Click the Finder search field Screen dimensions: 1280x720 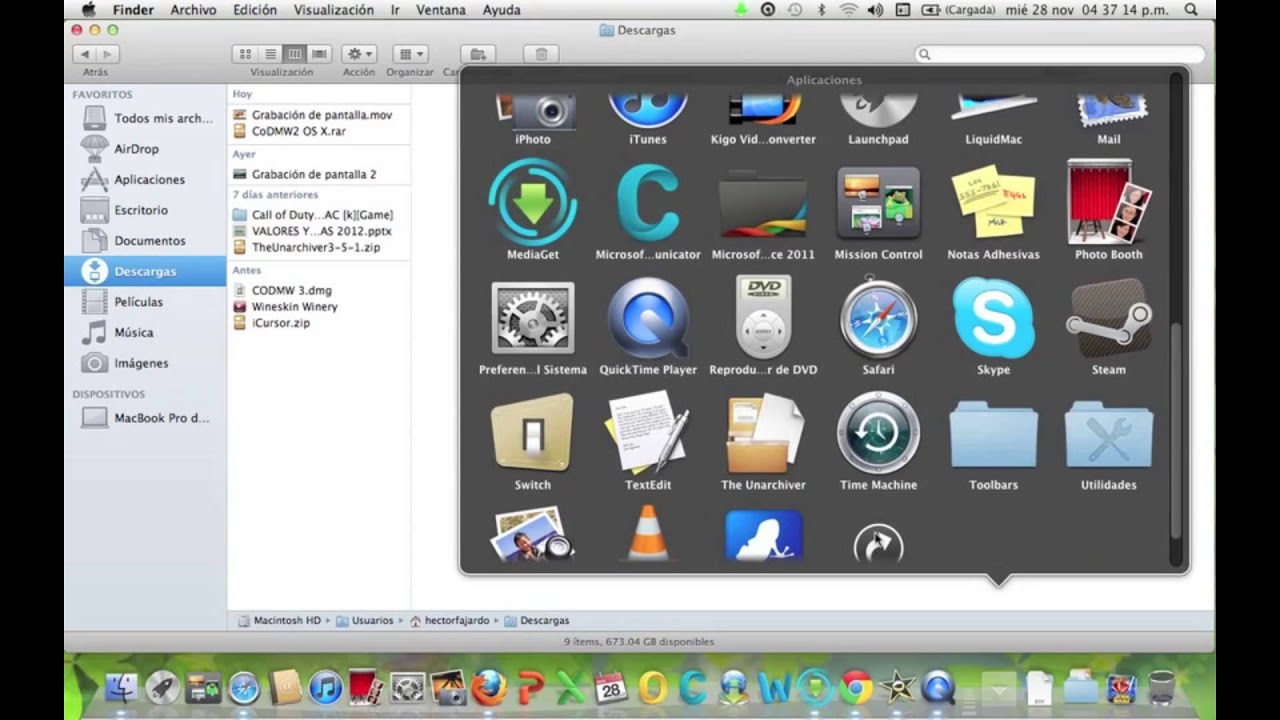click(x=1060, y=54)
